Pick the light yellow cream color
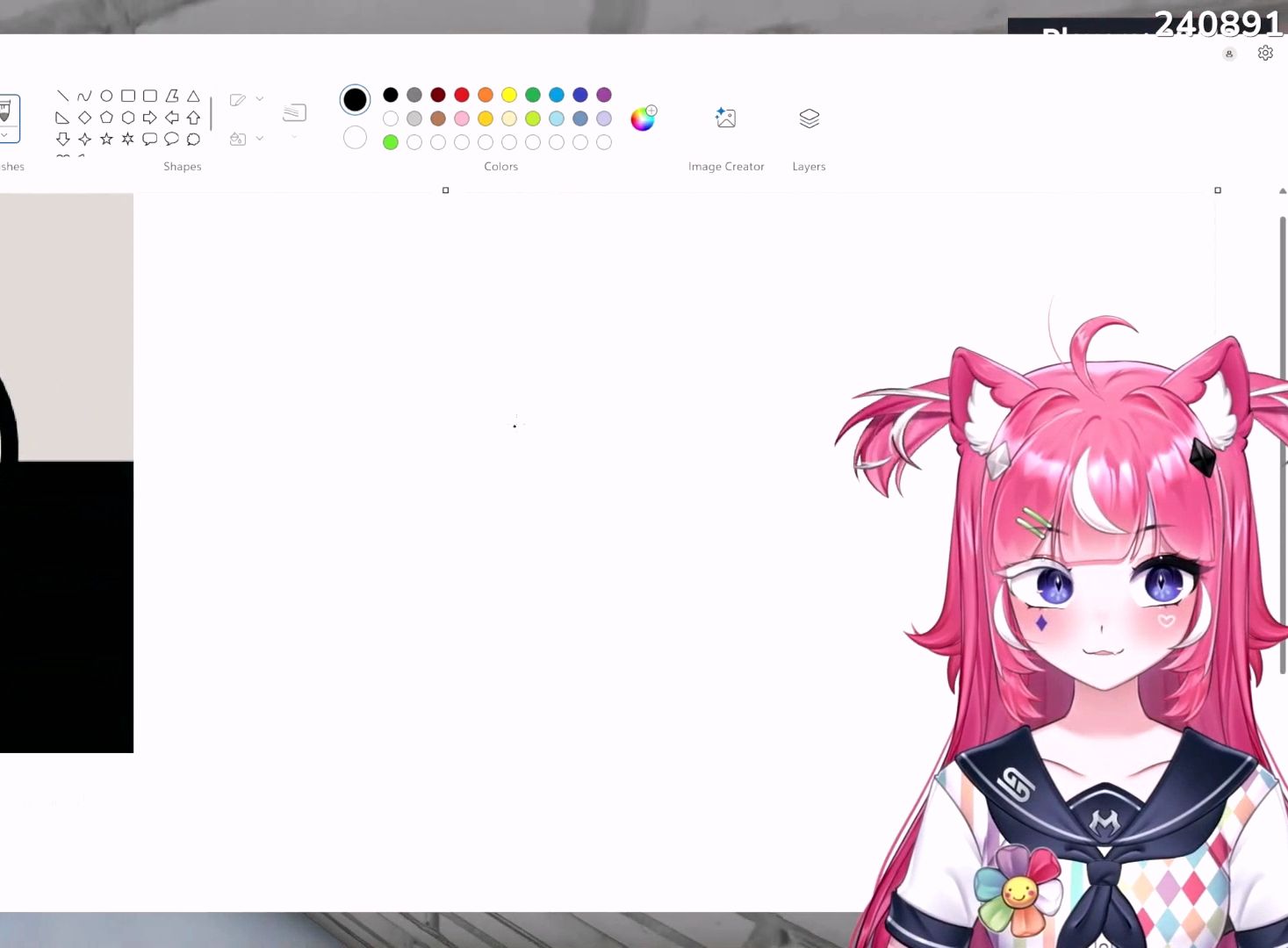Screen dimensions: 1288x948 click(x=509, y=118)
